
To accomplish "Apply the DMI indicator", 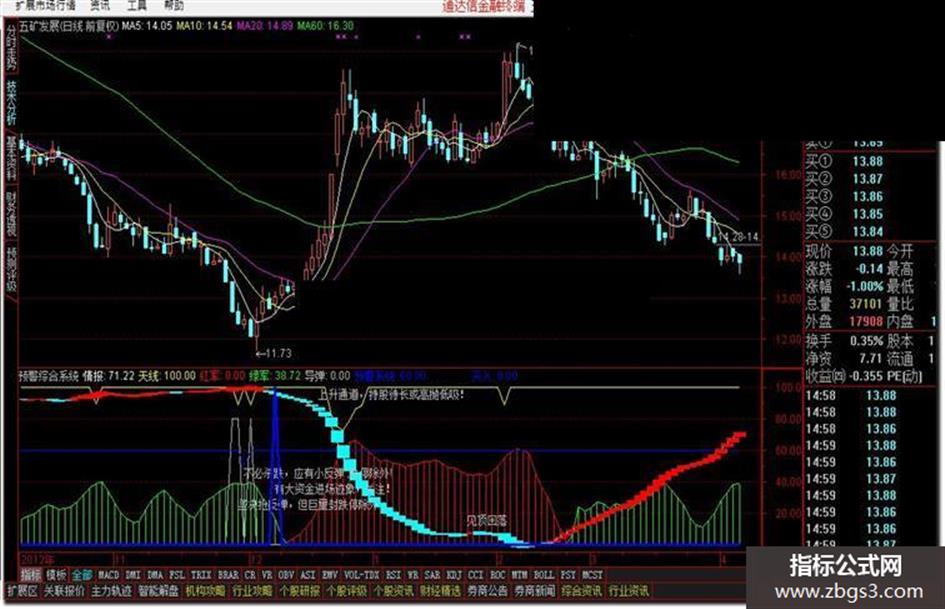I will click(x=133, y=575).
